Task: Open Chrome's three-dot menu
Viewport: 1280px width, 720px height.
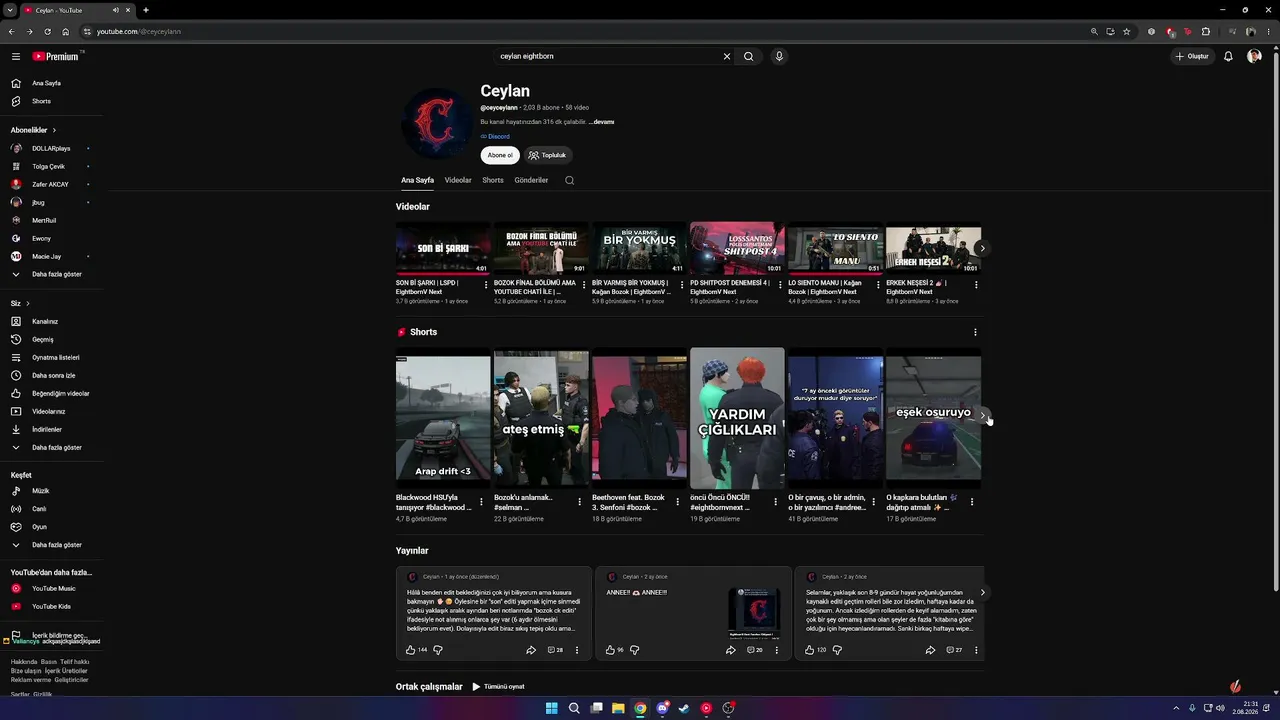Action: [1270, 31]
